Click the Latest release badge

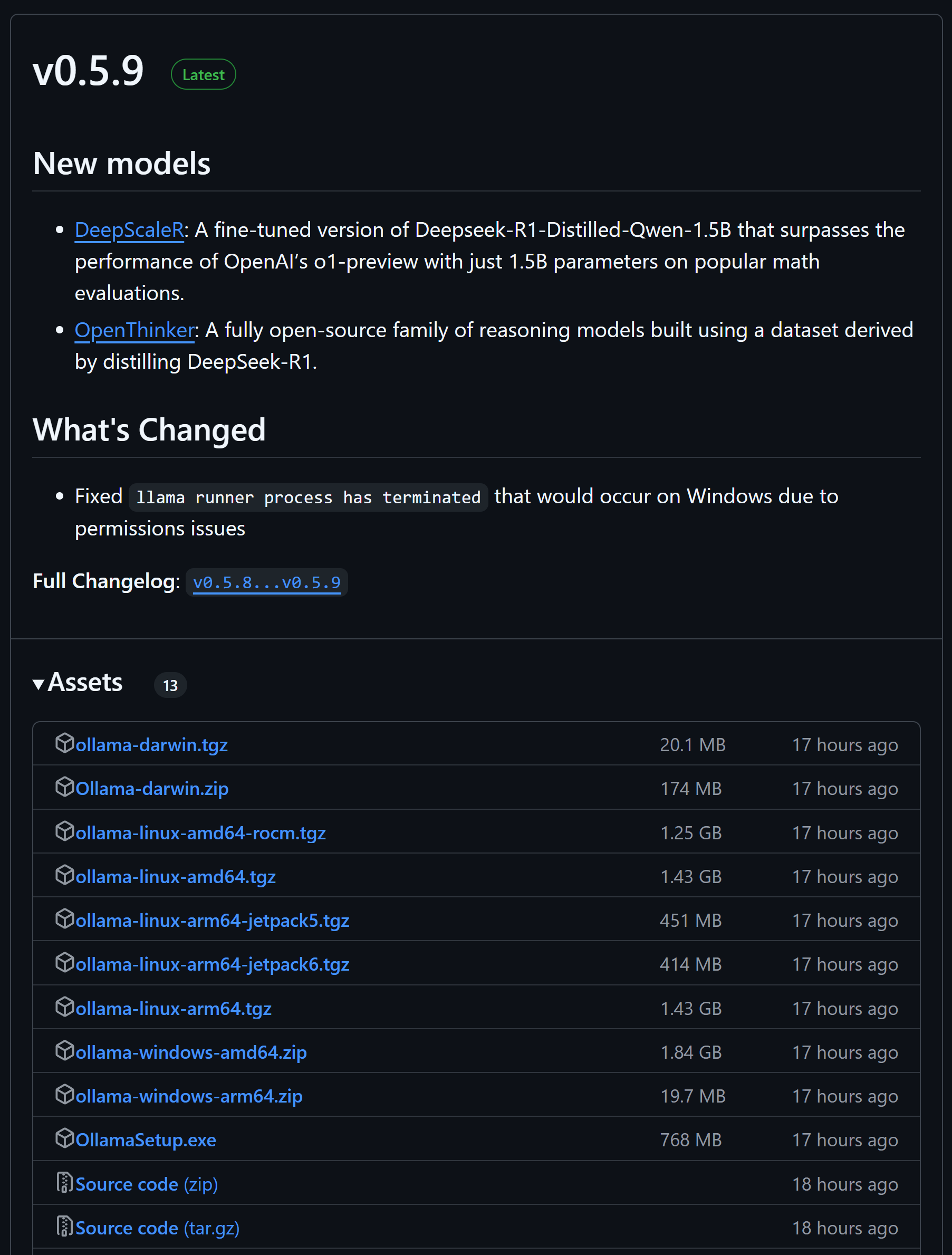pos(203,74)
